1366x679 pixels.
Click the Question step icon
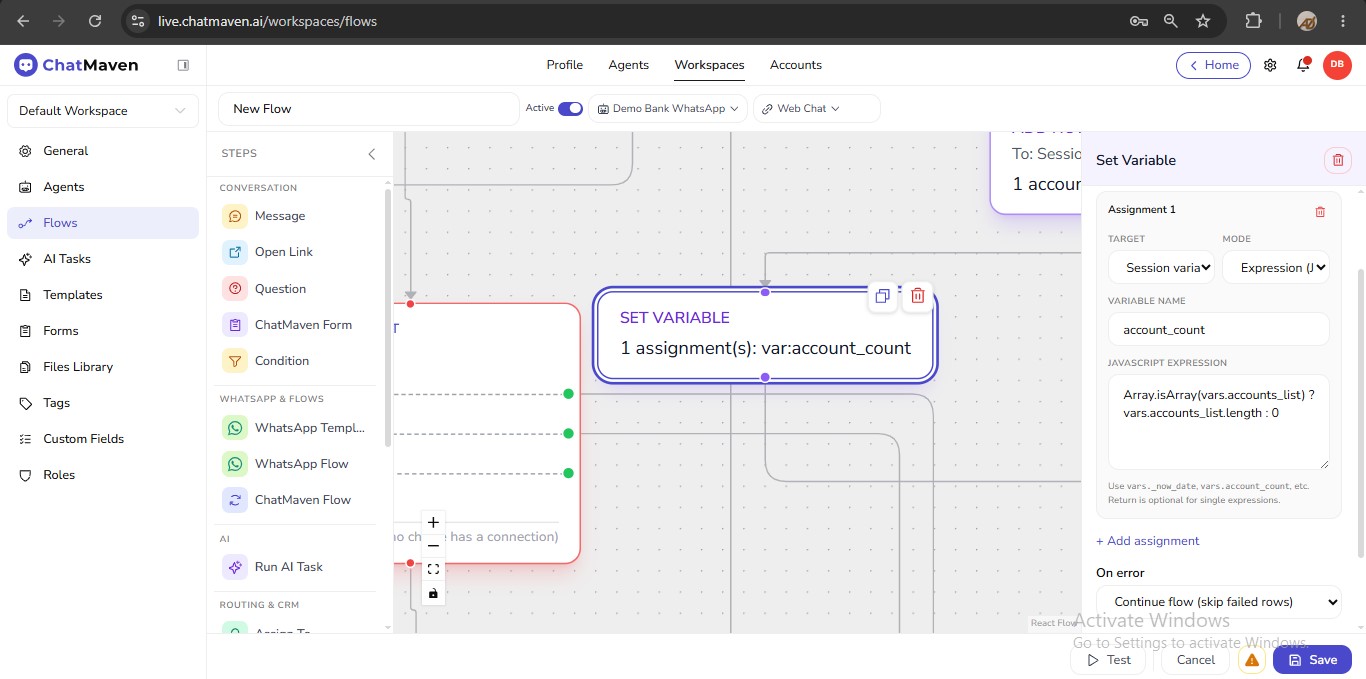tap(235, 289)
